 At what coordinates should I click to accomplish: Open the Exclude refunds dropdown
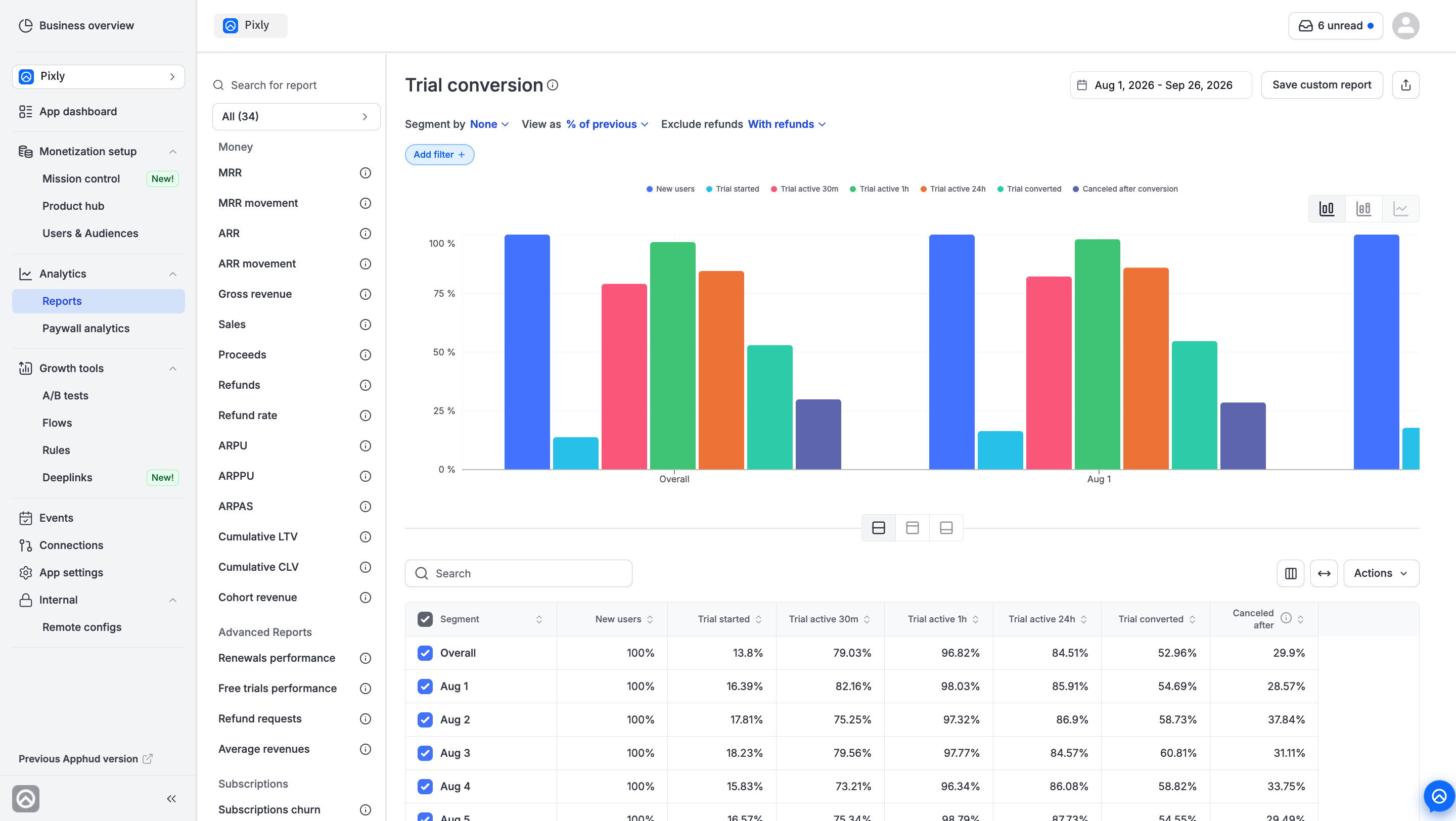point(787,124)
